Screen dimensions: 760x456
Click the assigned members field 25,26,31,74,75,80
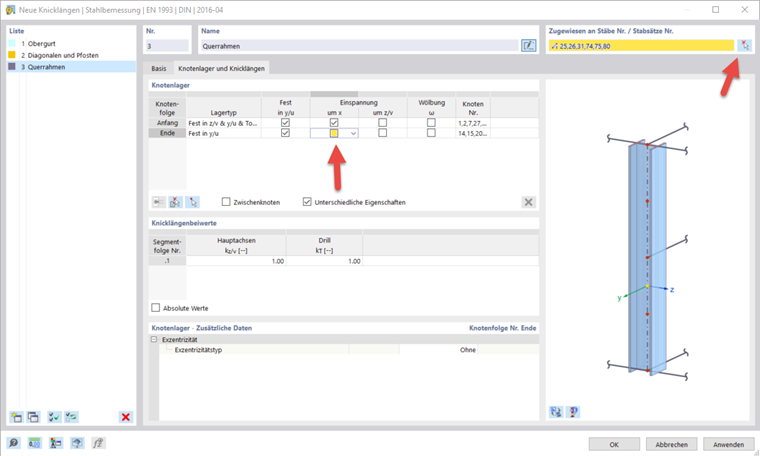pos(641,46)
